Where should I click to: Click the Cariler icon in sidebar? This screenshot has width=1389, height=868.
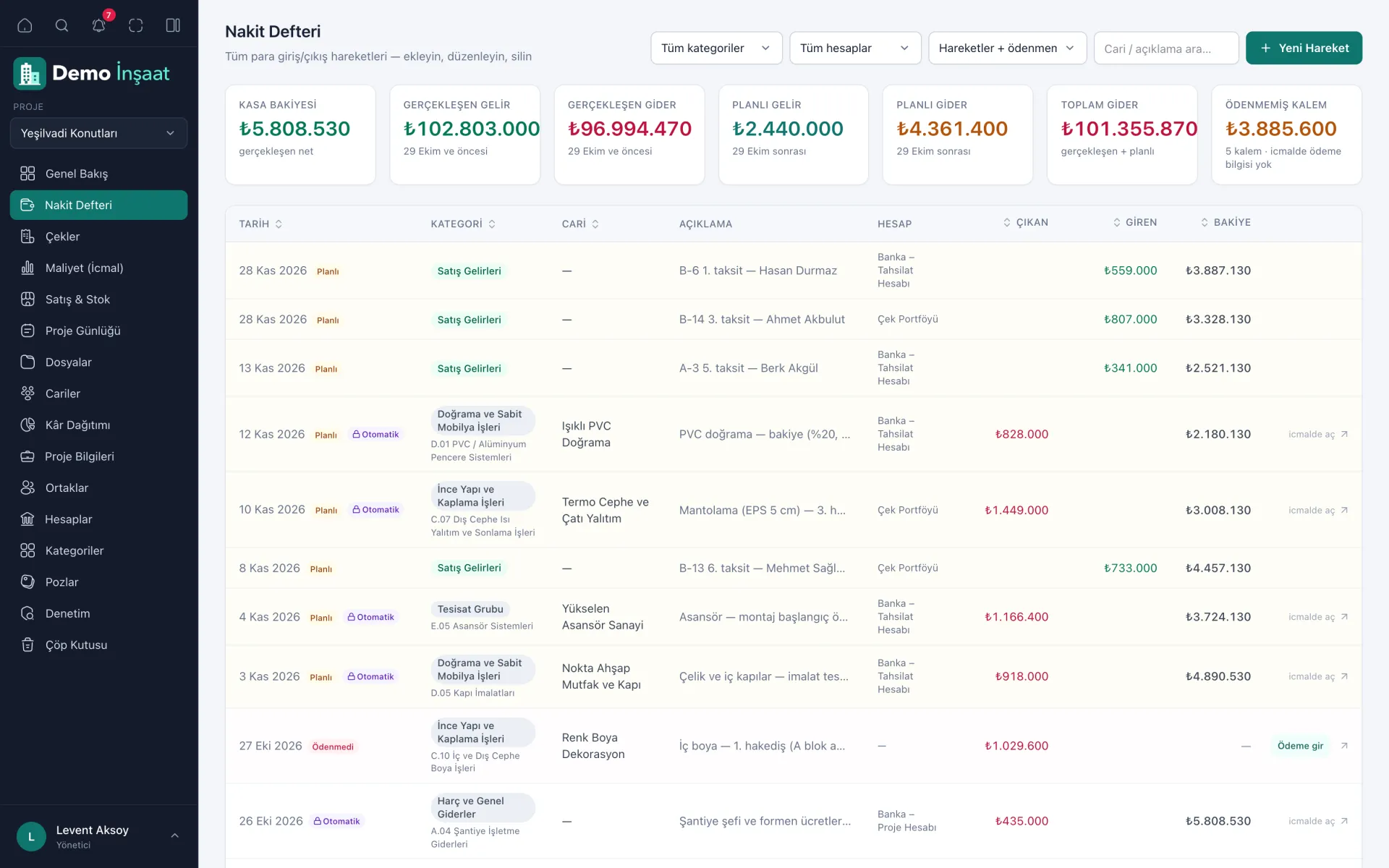(x=27, y=393)
